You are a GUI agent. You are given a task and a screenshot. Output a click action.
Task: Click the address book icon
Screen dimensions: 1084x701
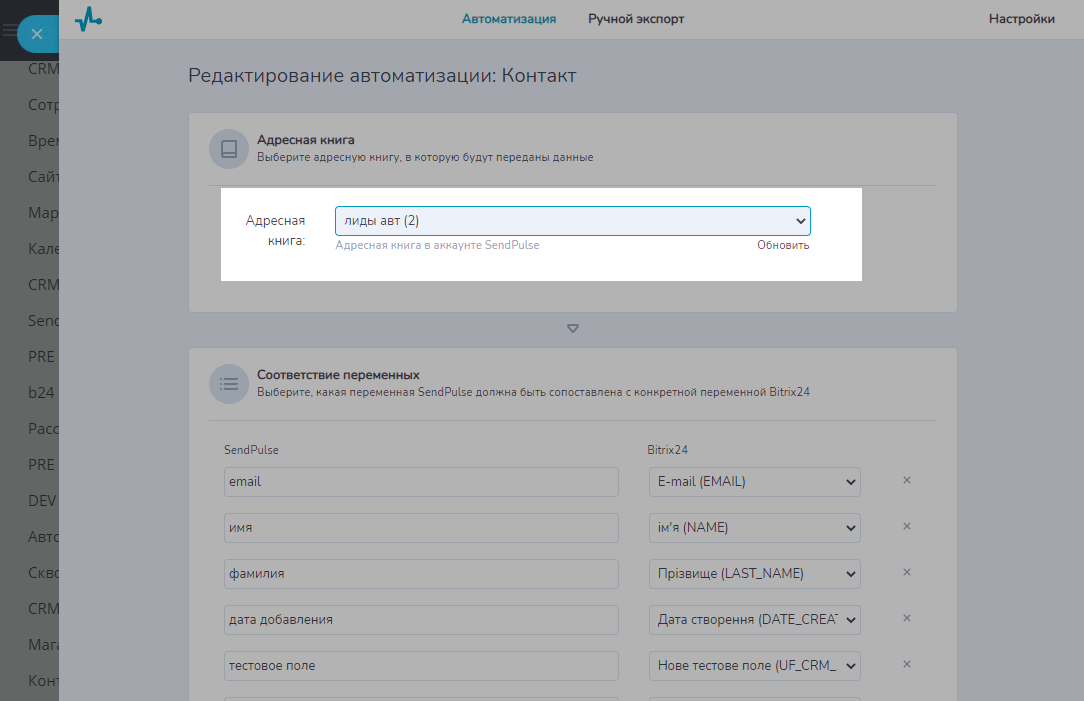229,149
